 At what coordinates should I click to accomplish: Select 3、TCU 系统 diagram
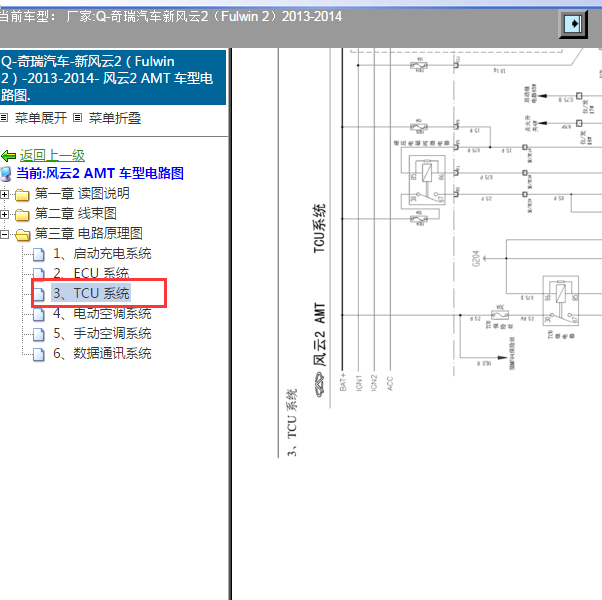click(x=91, y=293)
